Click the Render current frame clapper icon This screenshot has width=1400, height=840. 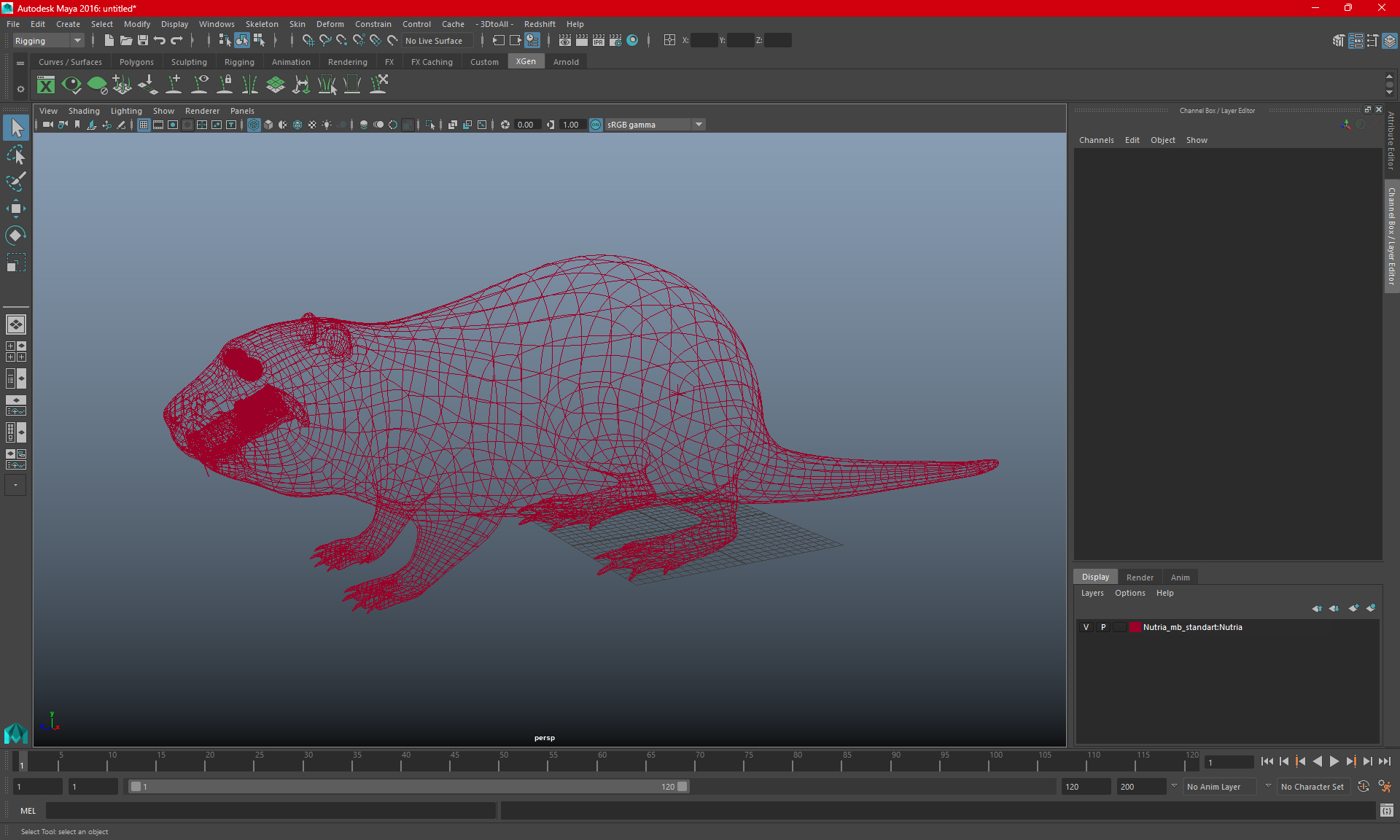pos(581,41)
